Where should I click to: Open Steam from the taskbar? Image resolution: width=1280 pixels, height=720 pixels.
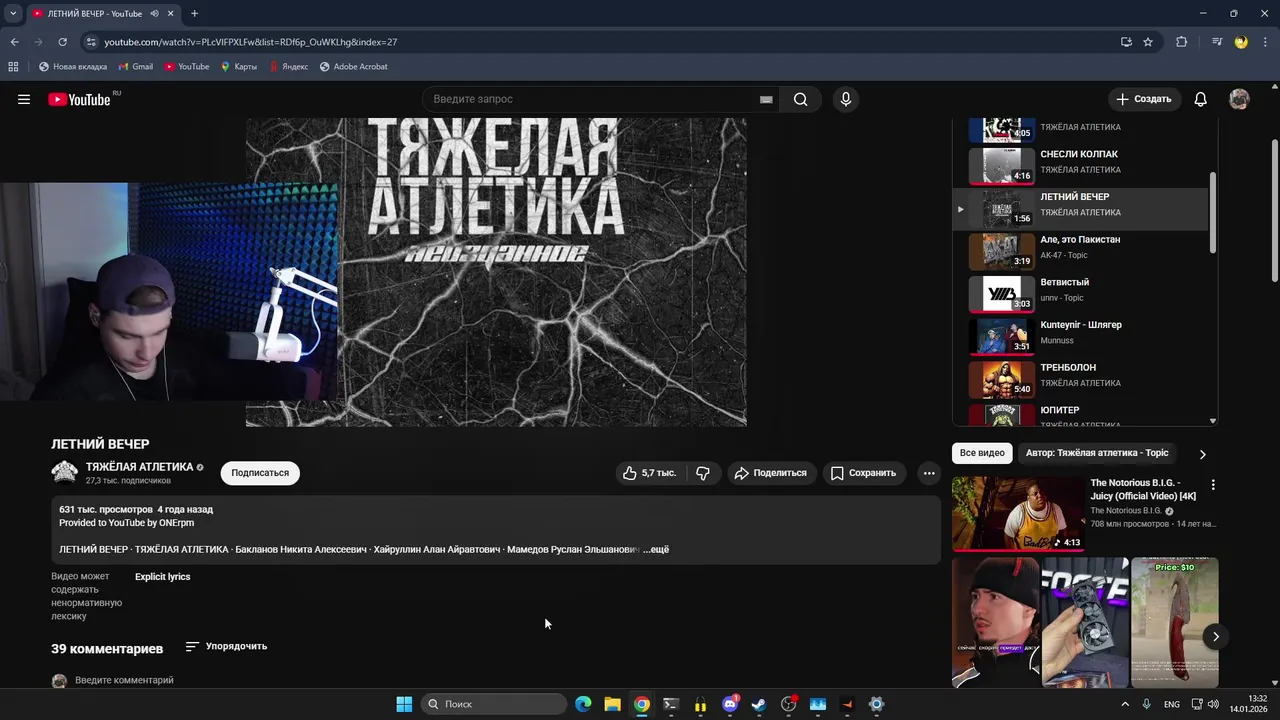759,704
